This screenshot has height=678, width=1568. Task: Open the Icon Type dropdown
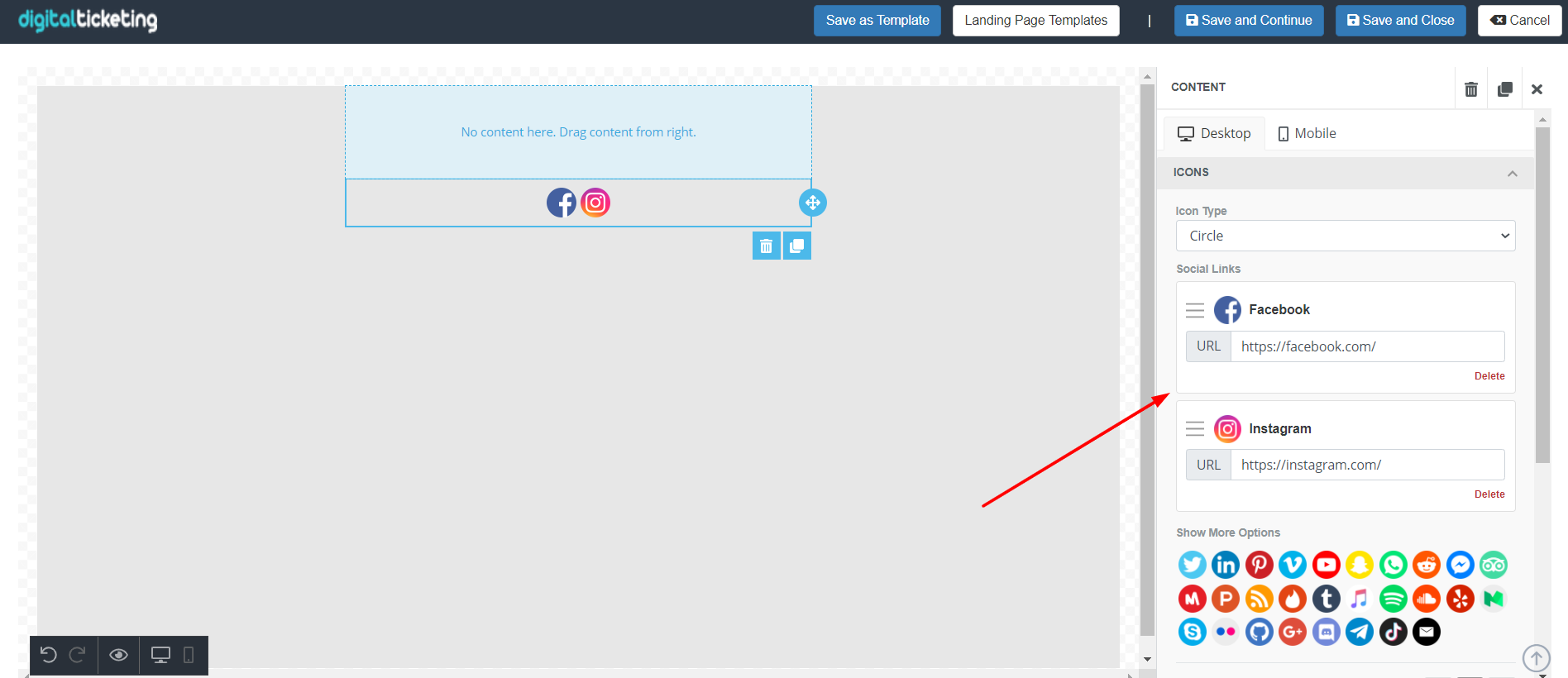click(1346, 236)
